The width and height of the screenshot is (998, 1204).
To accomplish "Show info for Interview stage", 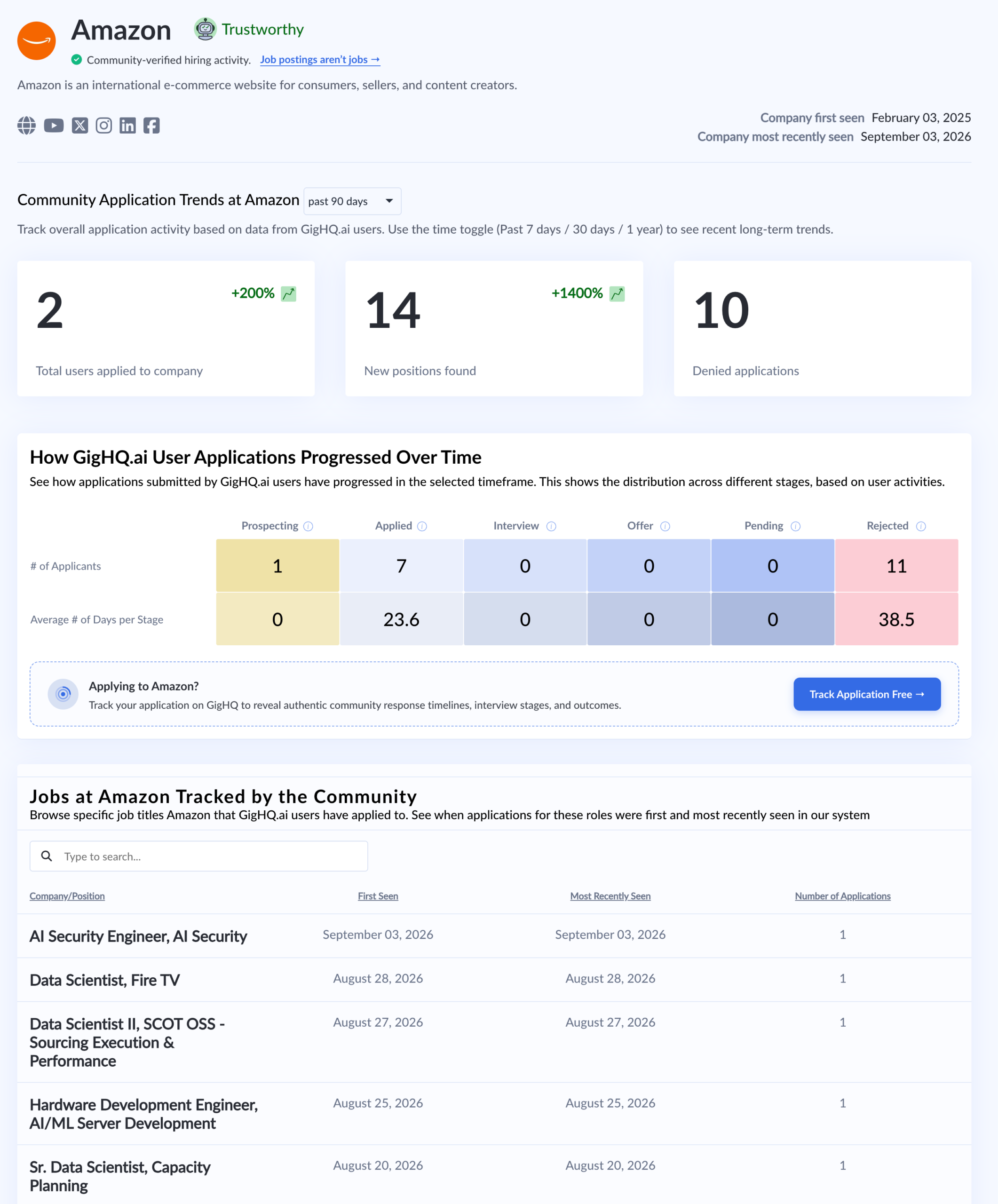I will coord(552,526).
